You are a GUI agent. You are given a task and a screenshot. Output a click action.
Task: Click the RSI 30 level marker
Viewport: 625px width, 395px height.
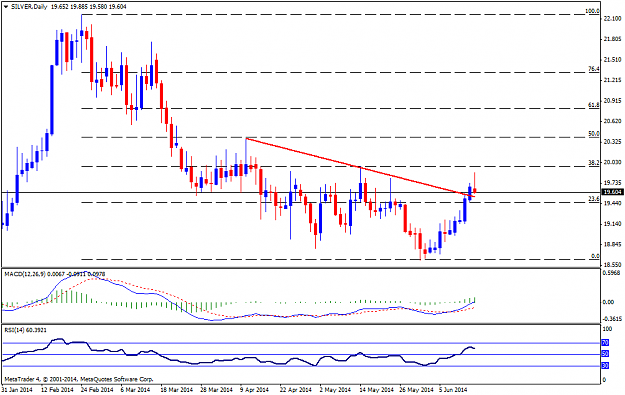pyautogui.click(x=605, y=366)
